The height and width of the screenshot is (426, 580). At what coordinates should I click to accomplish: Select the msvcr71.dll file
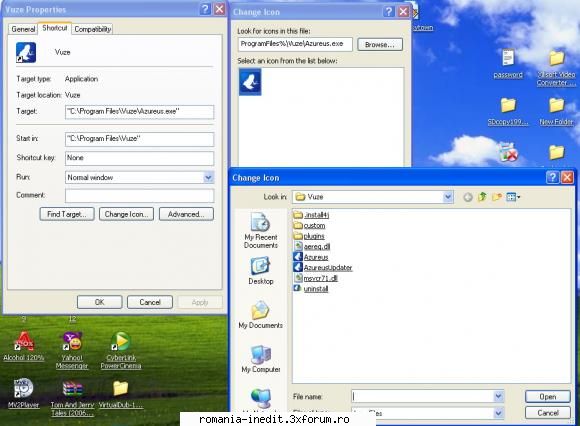click(316, 278)
